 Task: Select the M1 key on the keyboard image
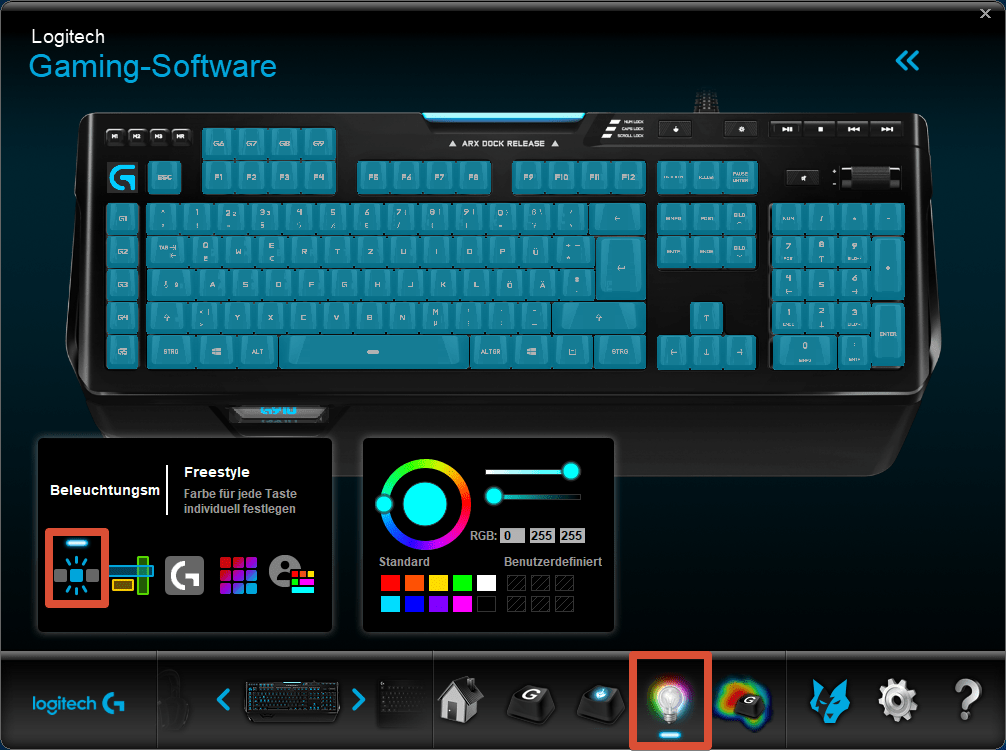point(115,136)
